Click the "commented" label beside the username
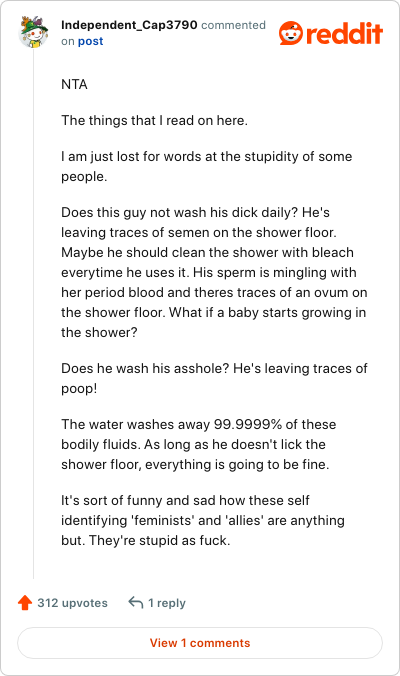Viewport: 400px width, 676px height. pyautogui.click(x=233, y=25)
